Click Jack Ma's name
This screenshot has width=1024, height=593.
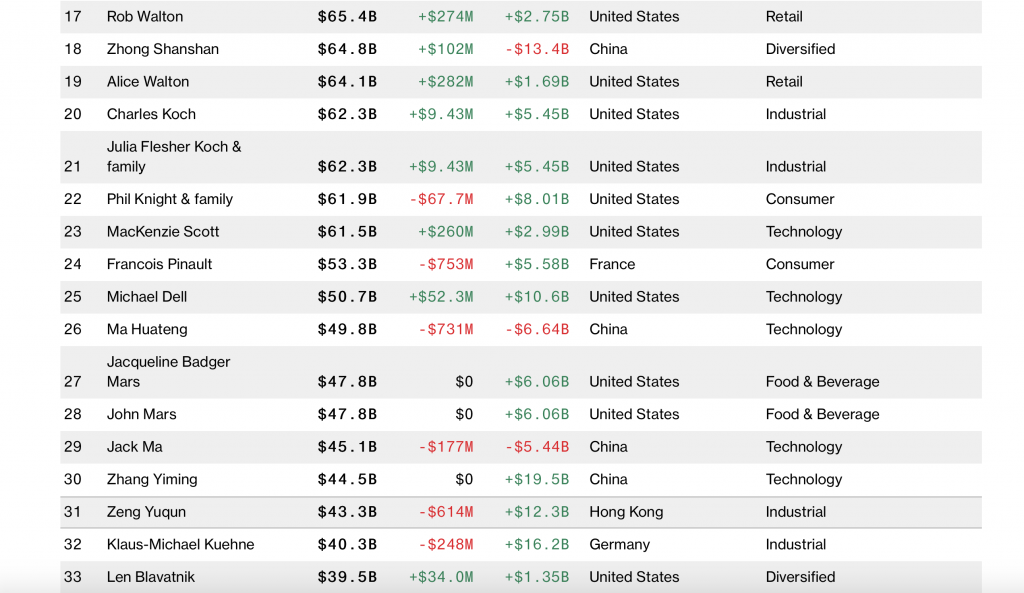click(x=135, y=447)
